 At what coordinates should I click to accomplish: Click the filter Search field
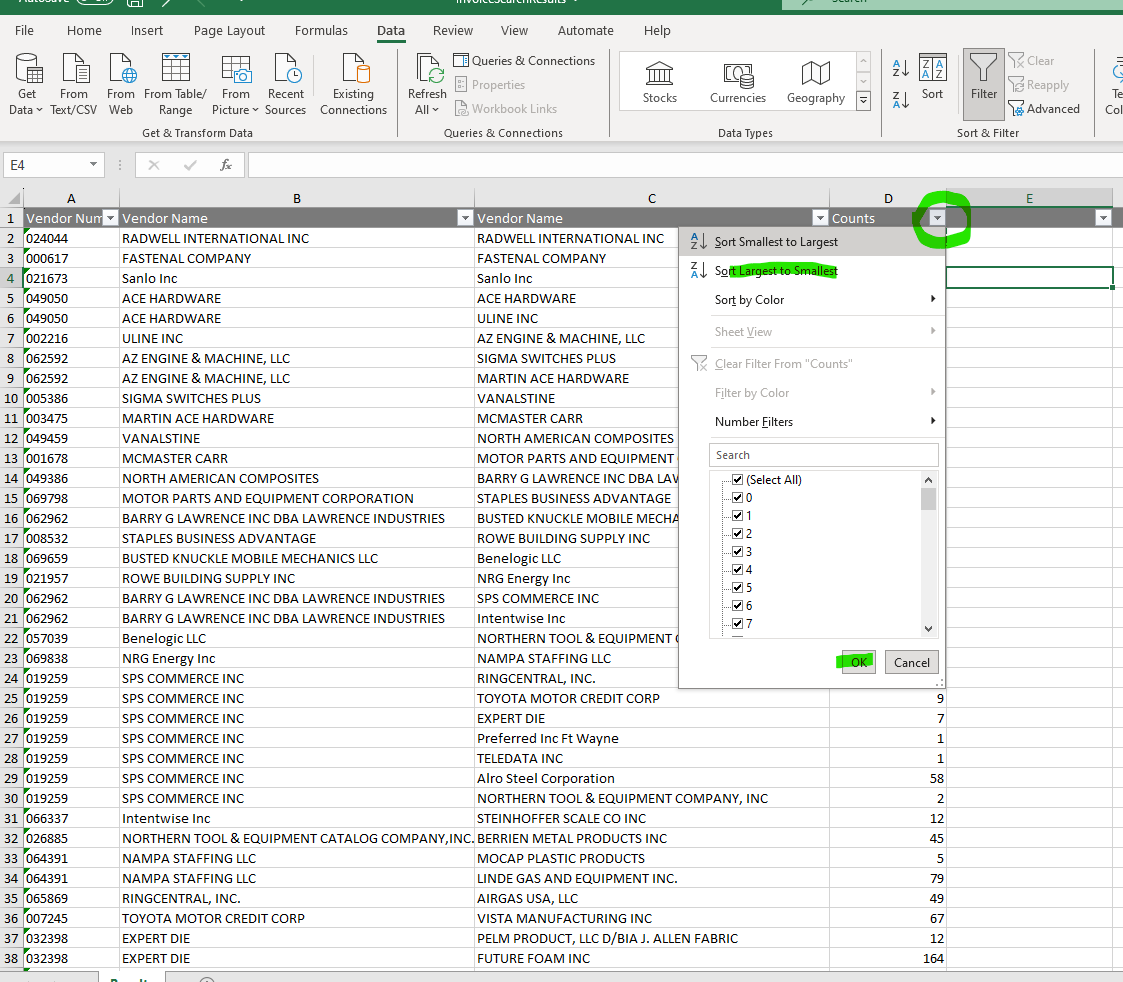pyautogui.click(x=824, y=455)
